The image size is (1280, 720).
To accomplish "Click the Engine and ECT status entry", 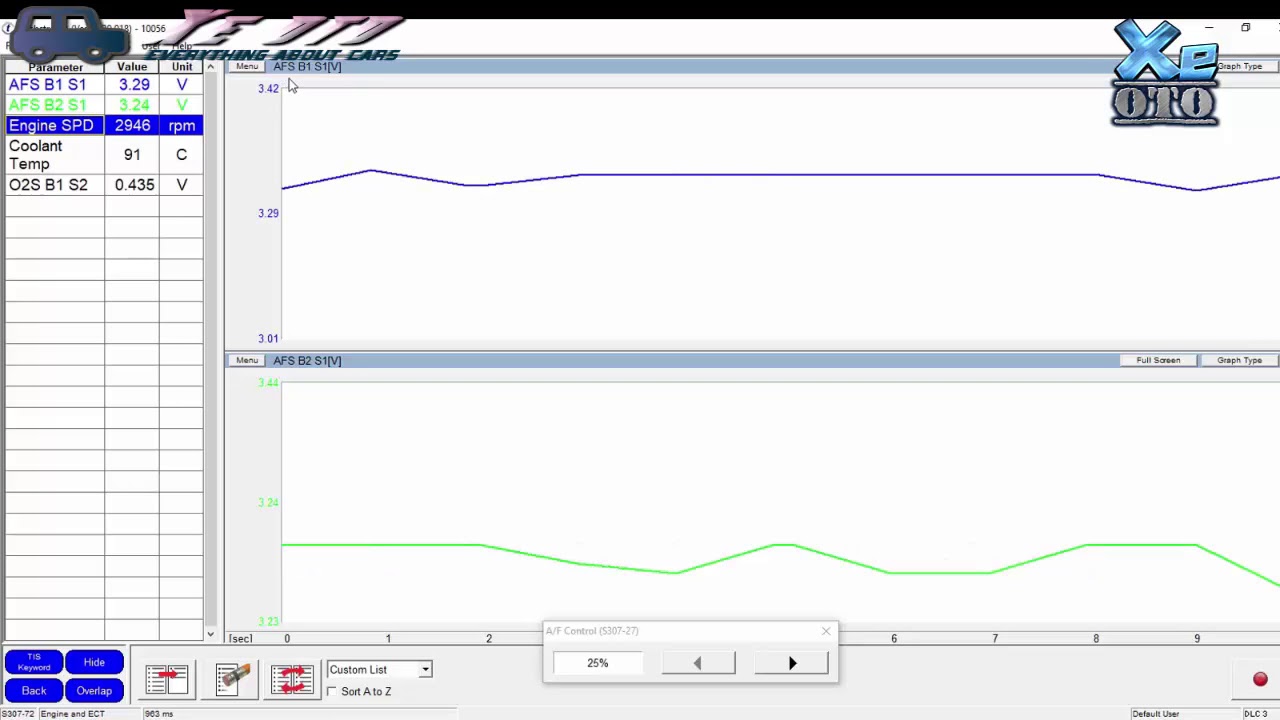I will tap(73, 714).
